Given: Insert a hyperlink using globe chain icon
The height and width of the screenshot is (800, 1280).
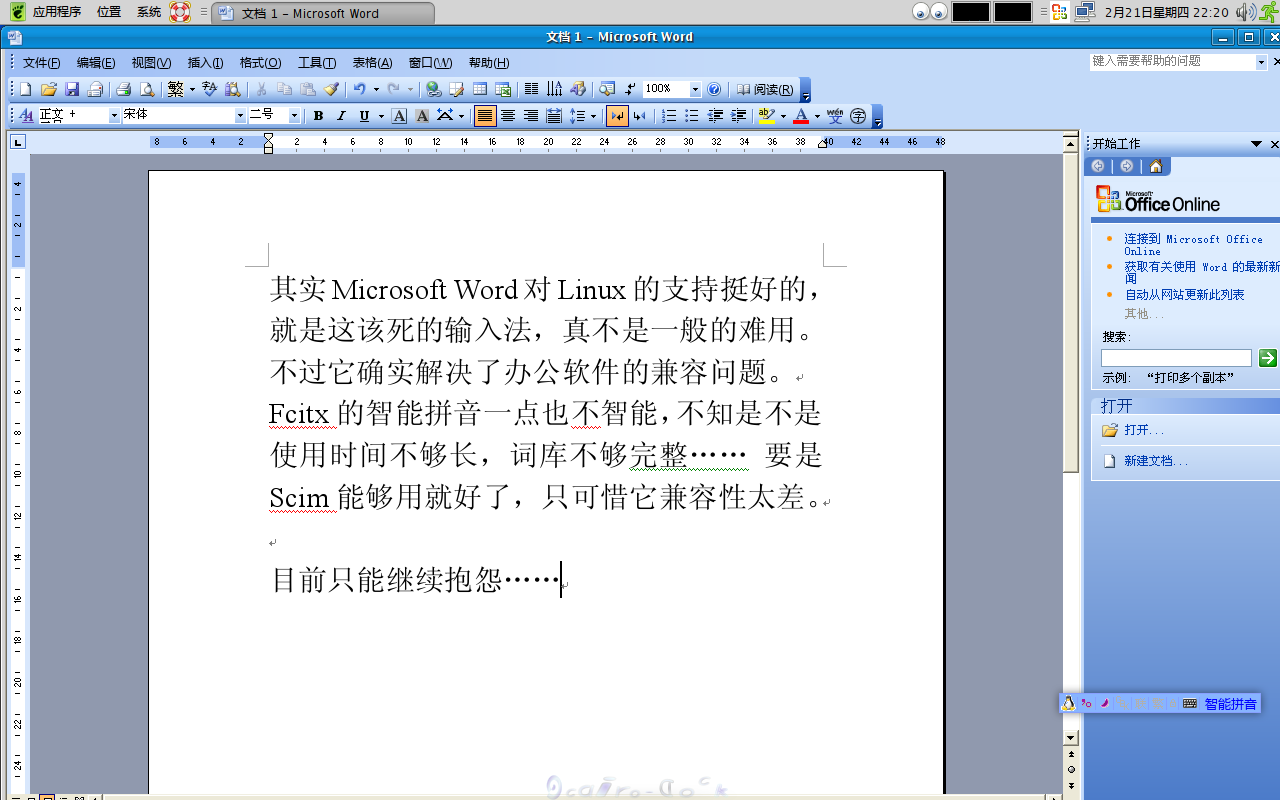Looking at the screenshot, I should point(433,89).
